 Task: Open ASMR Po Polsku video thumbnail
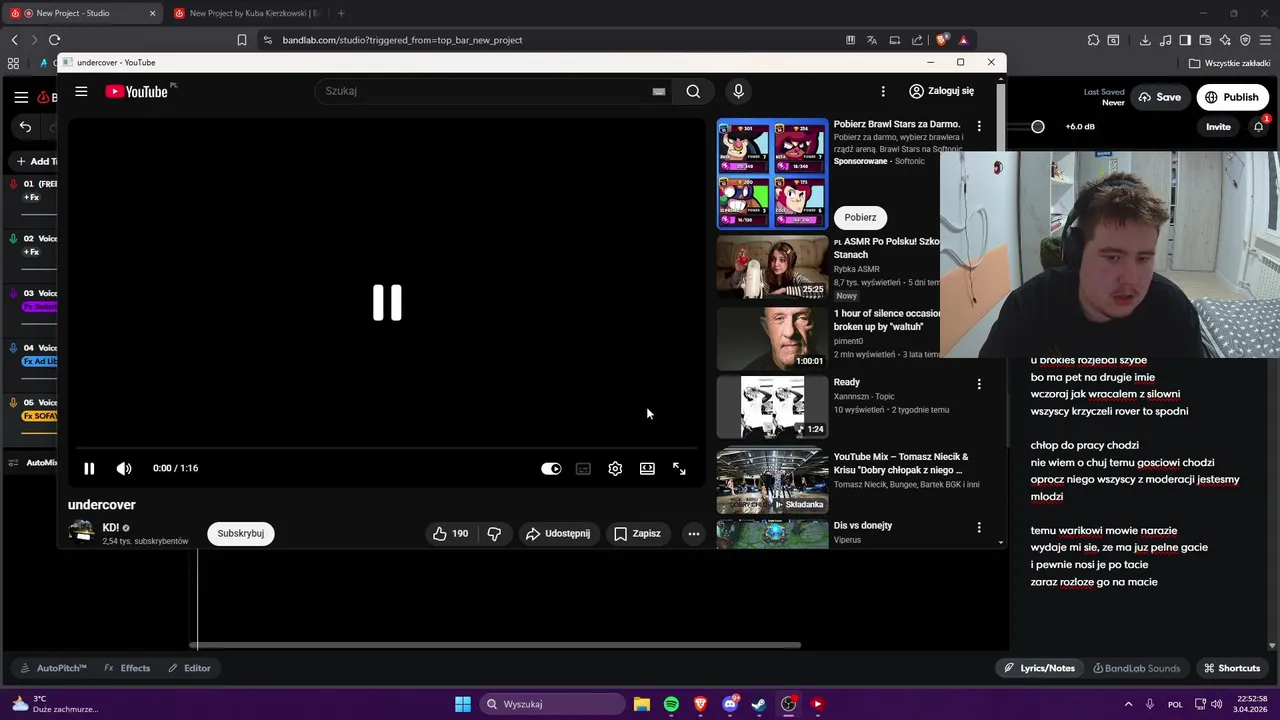(772, 267)
